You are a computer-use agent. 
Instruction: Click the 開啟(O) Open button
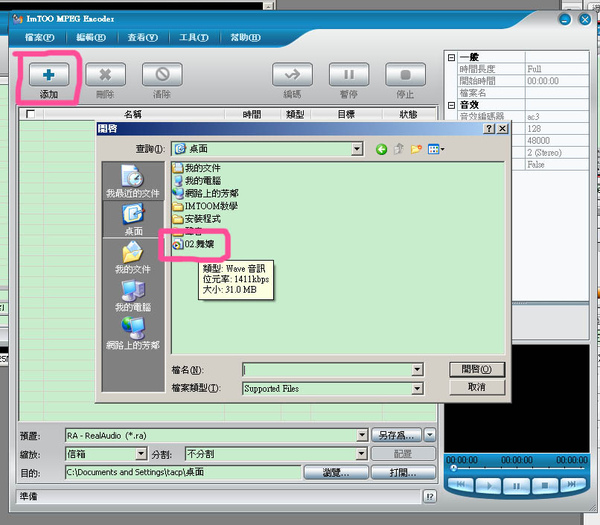coord(477,369)
